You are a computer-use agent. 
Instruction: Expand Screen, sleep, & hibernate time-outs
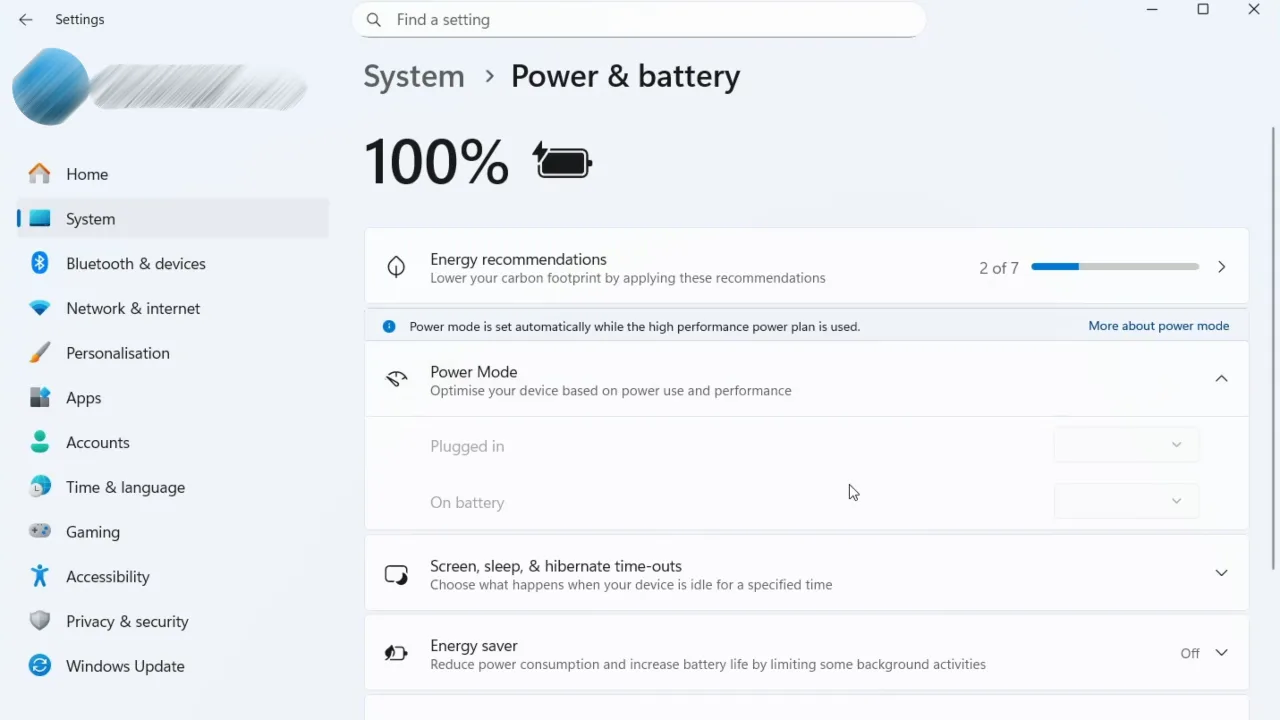(1221, 573)
